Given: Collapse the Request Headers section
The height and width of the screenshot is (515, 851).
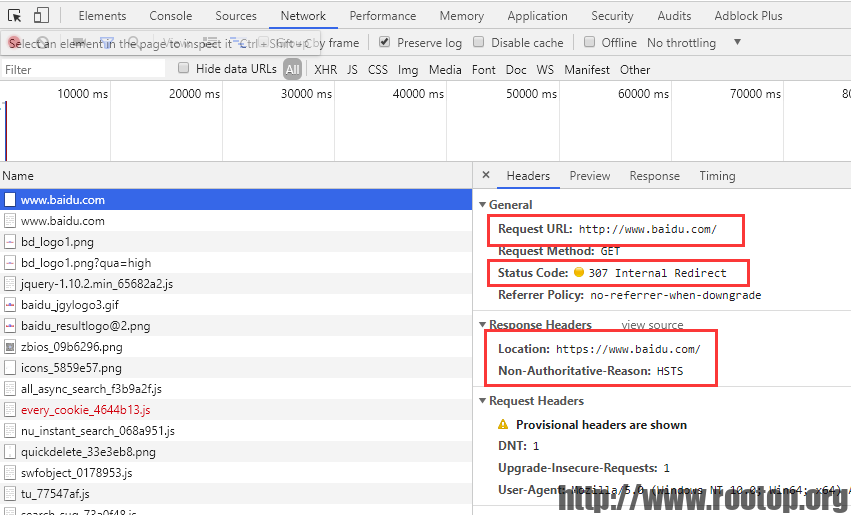Looking at the screenshot, I should tap(482, 400).
